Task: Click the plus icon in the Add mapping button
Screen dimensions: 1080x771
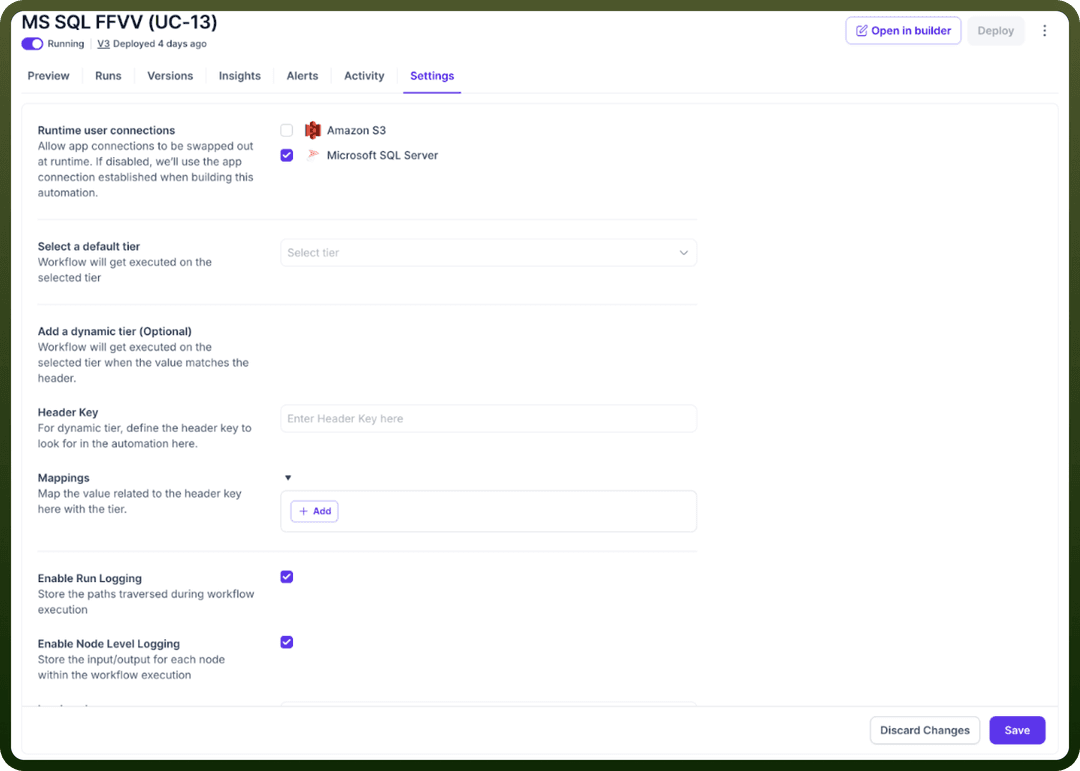Action: (x=303, y=511)
